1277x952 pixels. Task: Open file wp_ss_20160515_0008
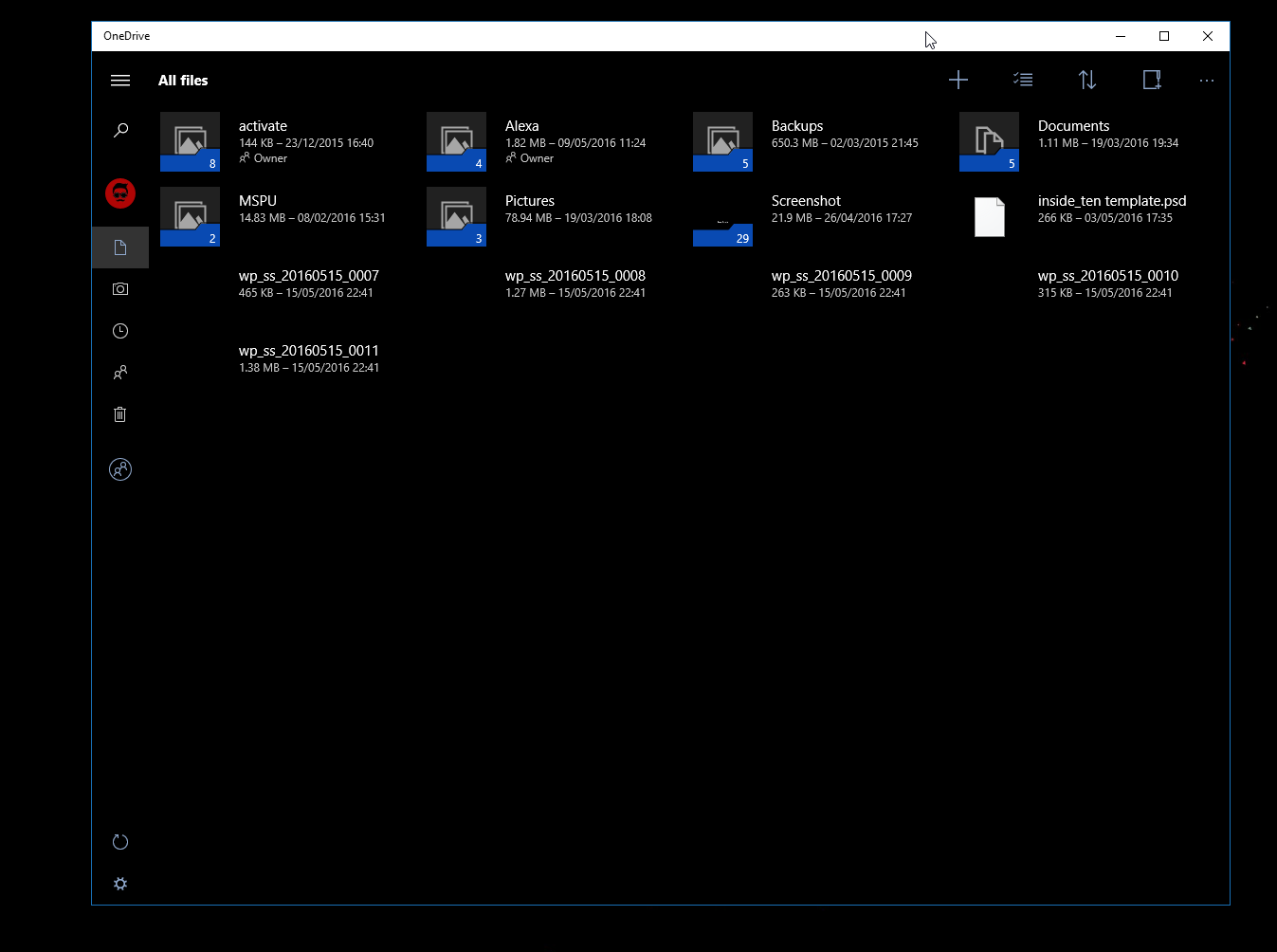tap(575, 276)
